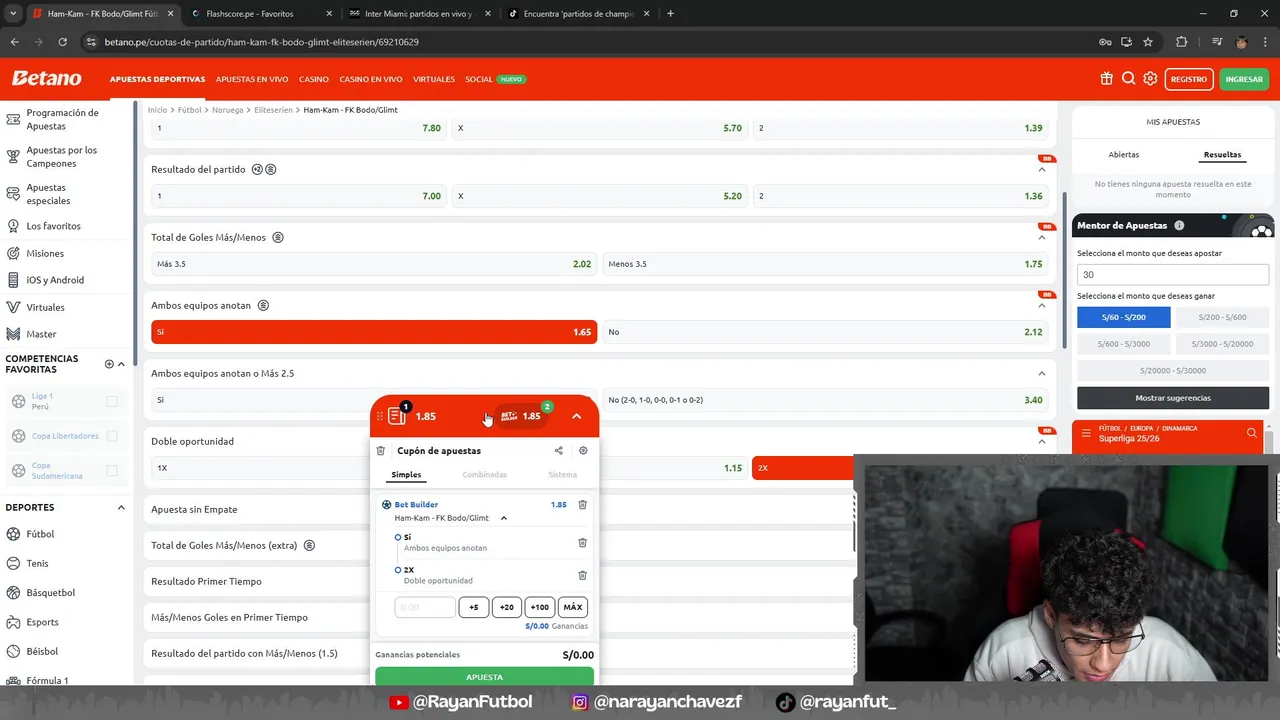Collapse the bet slip with header chevron

(576, 416)
